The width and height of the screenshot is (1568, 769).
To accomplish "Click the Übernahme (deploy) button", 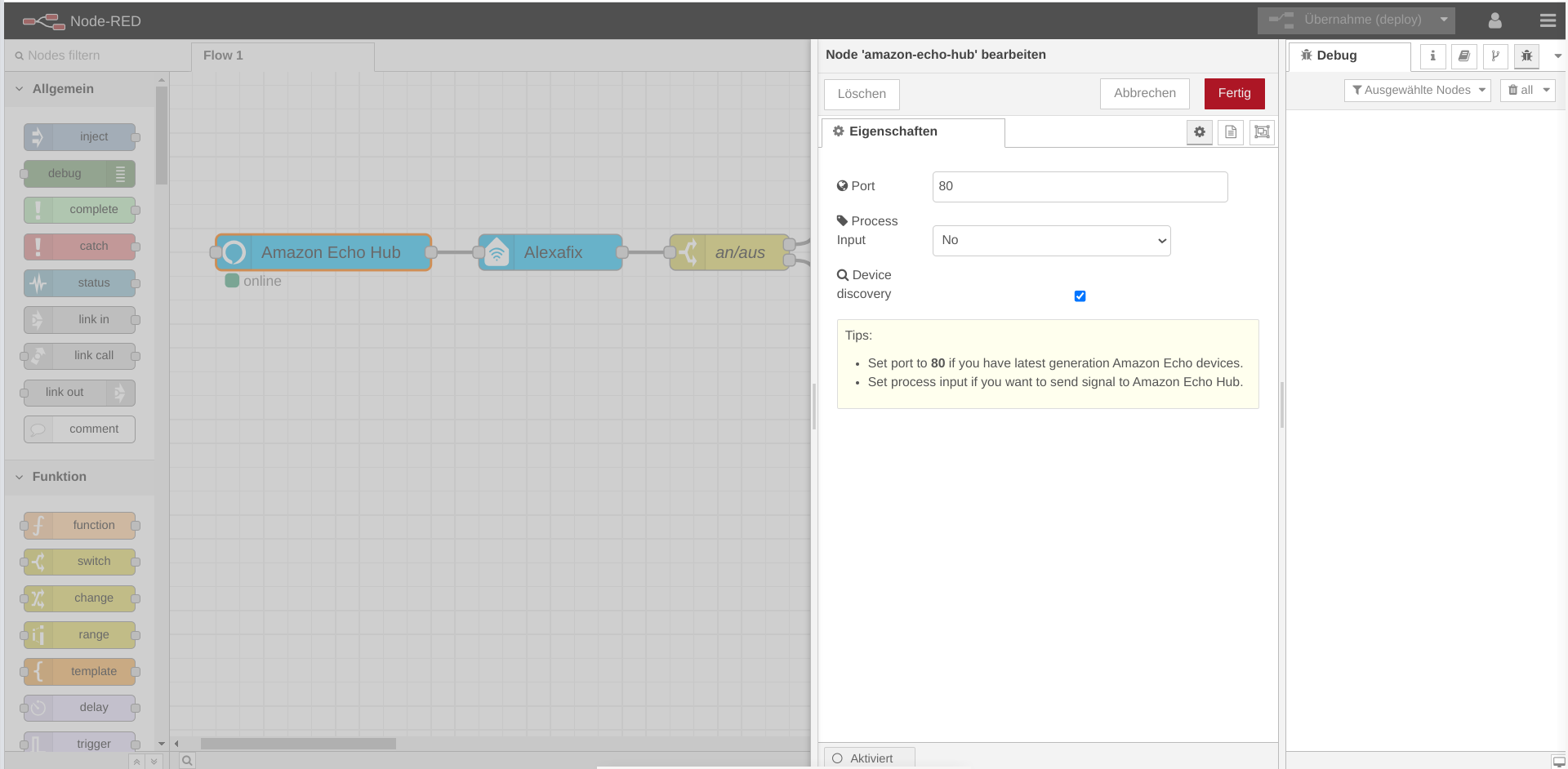I will pyautogui.click(x=1345, y=20).
